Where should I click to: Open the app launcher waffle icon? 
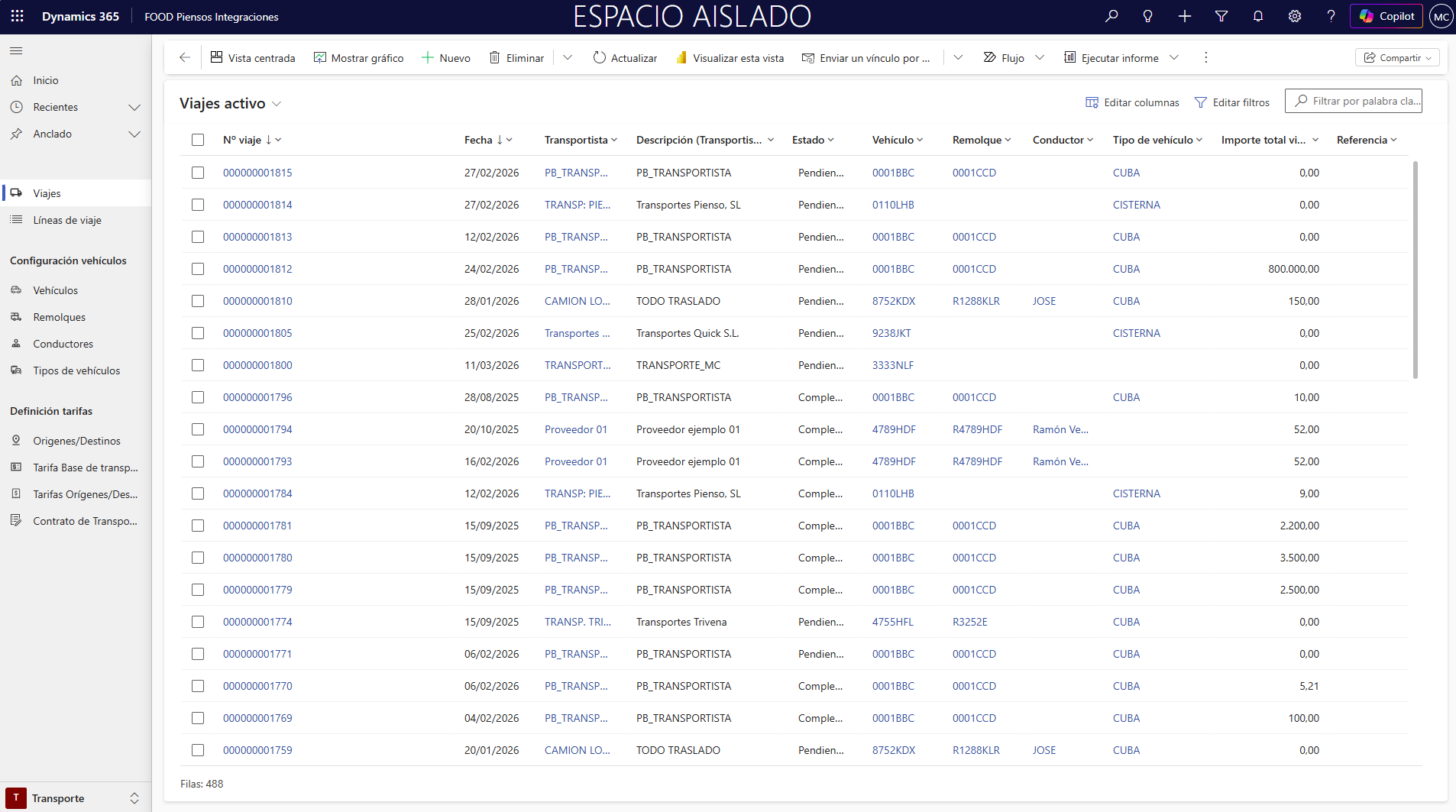click(x=17, y=16)
